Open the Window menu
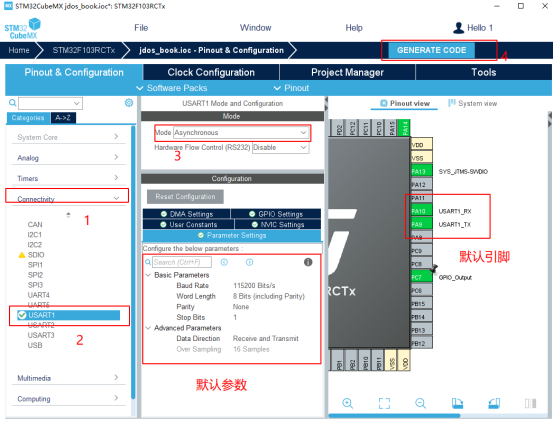This screenshot has height=422, width=554. [255, 28]
